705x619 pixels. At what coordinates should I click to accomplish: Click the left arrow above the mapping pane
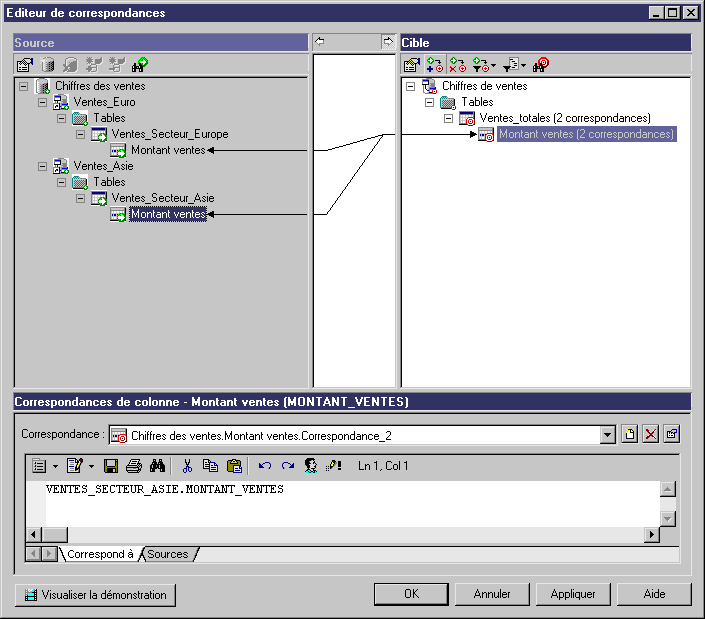pos(320,42)
